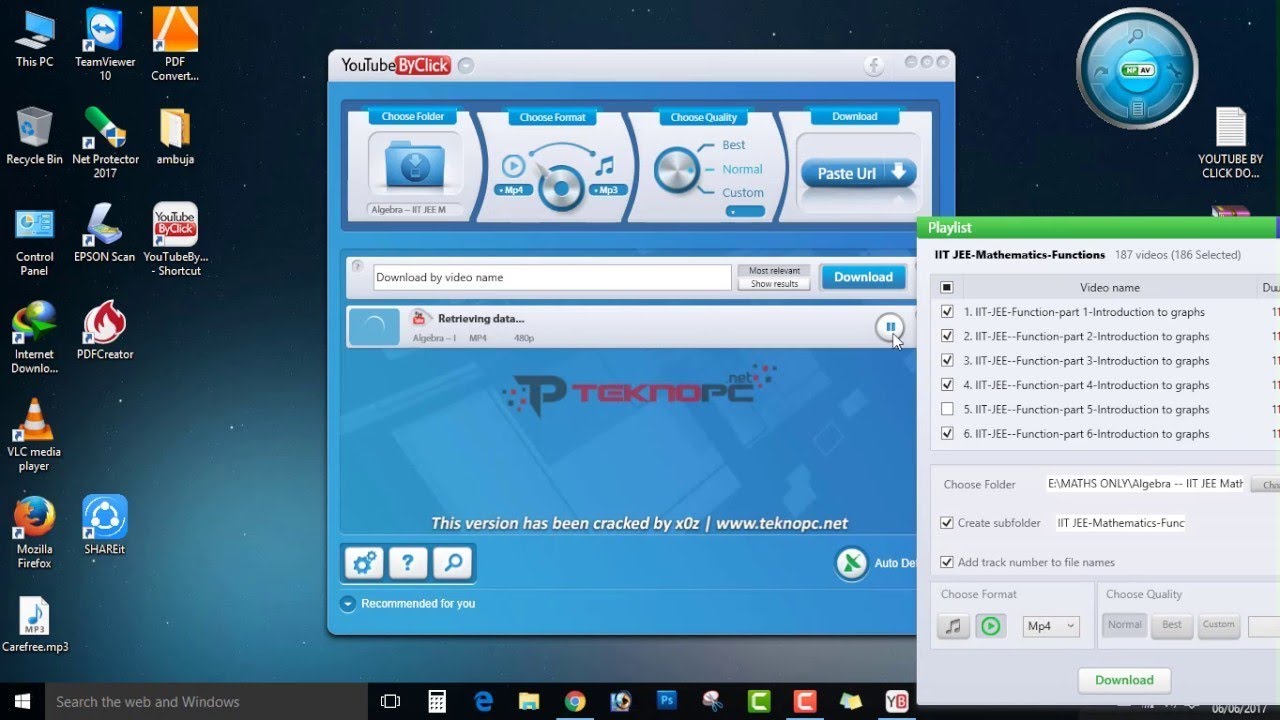Open VLC media player desktop icon
Viewport: 1280px width, 720px height.
click(34, 435)
